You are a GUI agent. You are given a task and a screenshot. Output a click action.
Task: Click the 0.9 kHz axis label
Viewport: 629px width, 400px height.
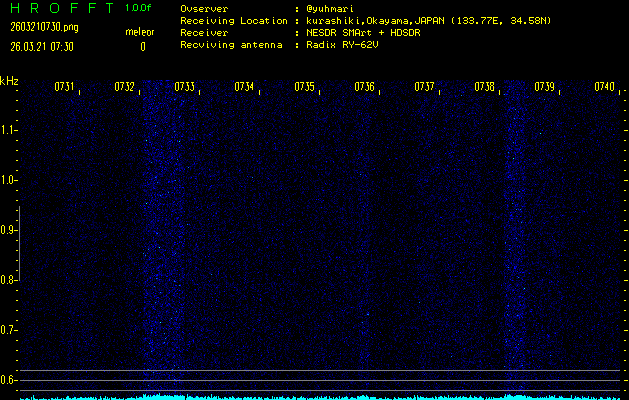click(x=7, y=230)
